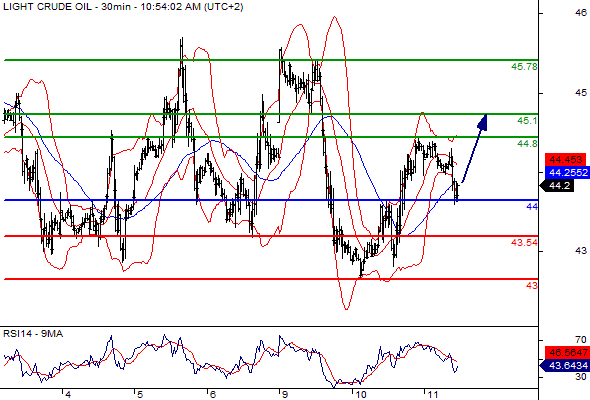Click the red 44.453 price tag

(566, 160)
